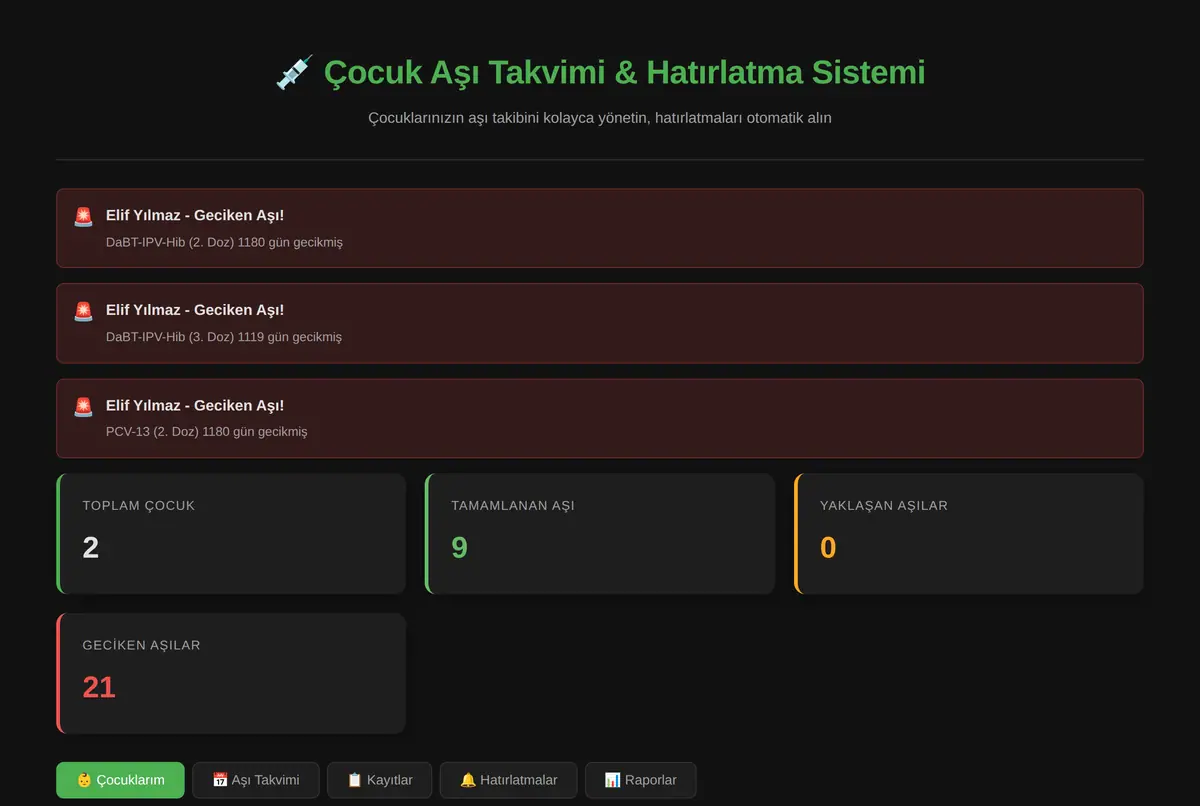The width and height of the screenshot is (1200, 806).
Task: Click the syringe icon in the page title
Action: pos(294,73)
